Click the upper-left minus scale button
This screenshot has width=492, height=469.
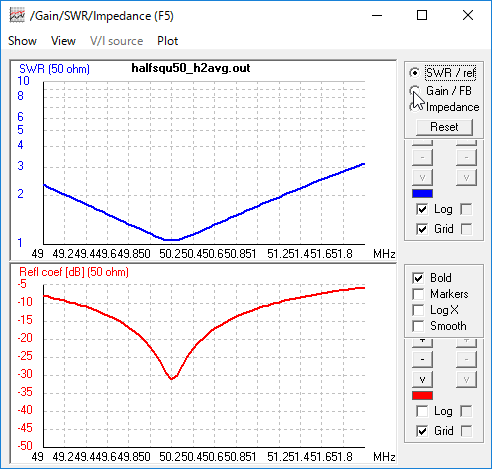422,157
